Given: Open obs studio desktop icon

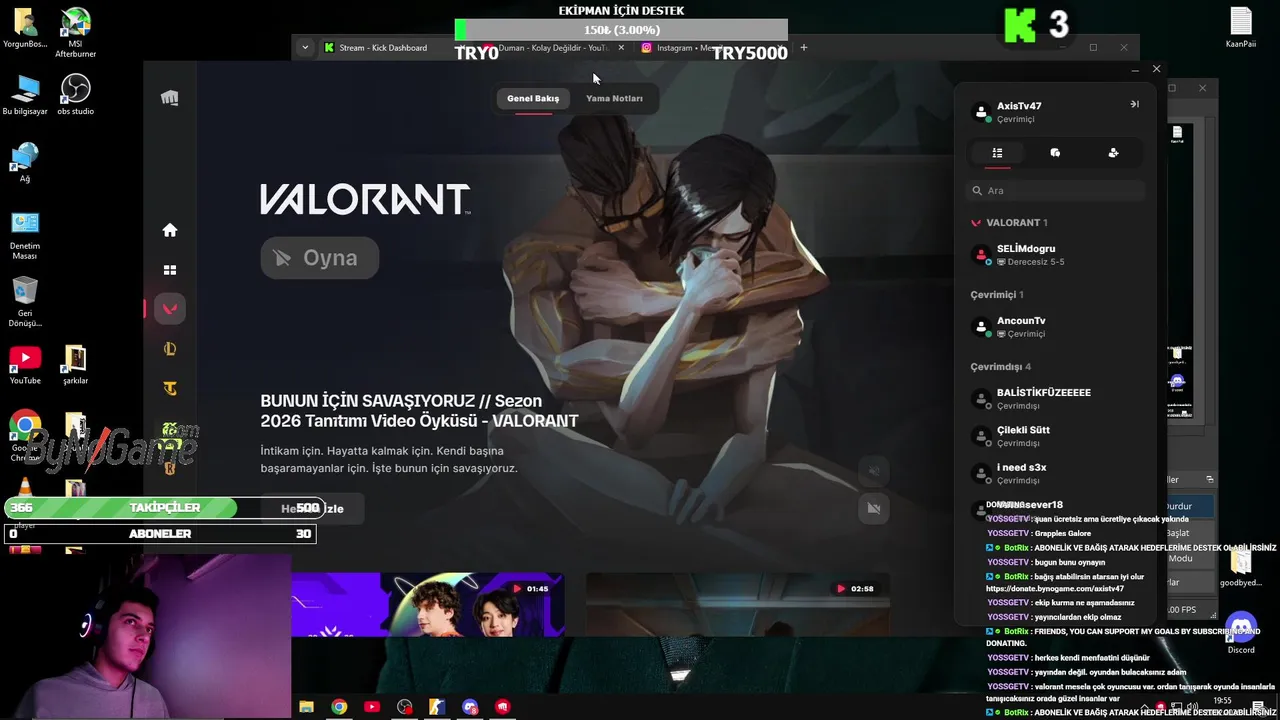Looking at the screenshot, I should pyautogui.click(x=75, y=94).
